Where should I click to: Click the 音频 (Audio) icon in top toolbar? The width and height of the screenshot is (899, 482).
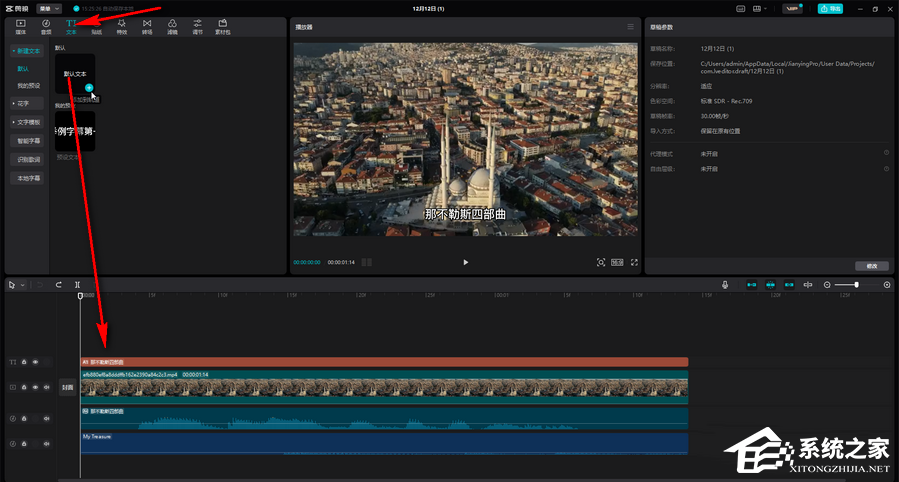46,26
